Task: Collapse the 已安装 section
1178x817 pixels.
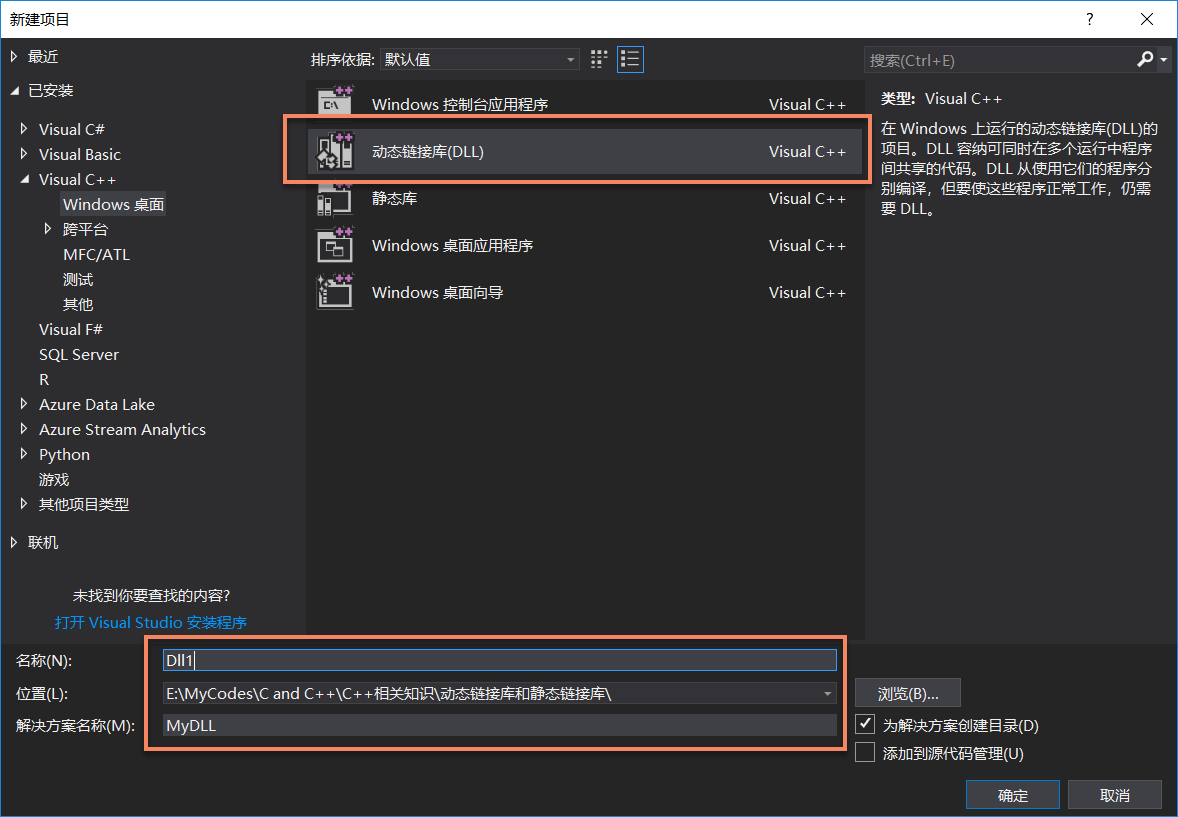Action: click(14, 91)
